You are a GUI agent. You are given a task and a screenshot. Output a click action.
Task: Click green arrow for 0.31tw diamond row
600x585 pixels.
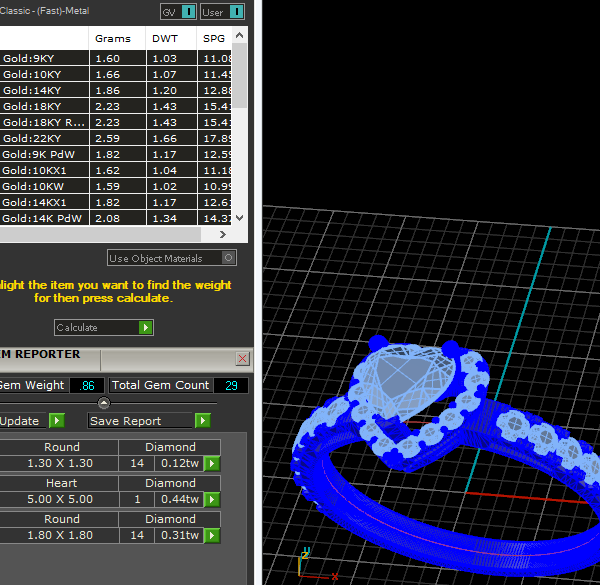tap(211, 535)
